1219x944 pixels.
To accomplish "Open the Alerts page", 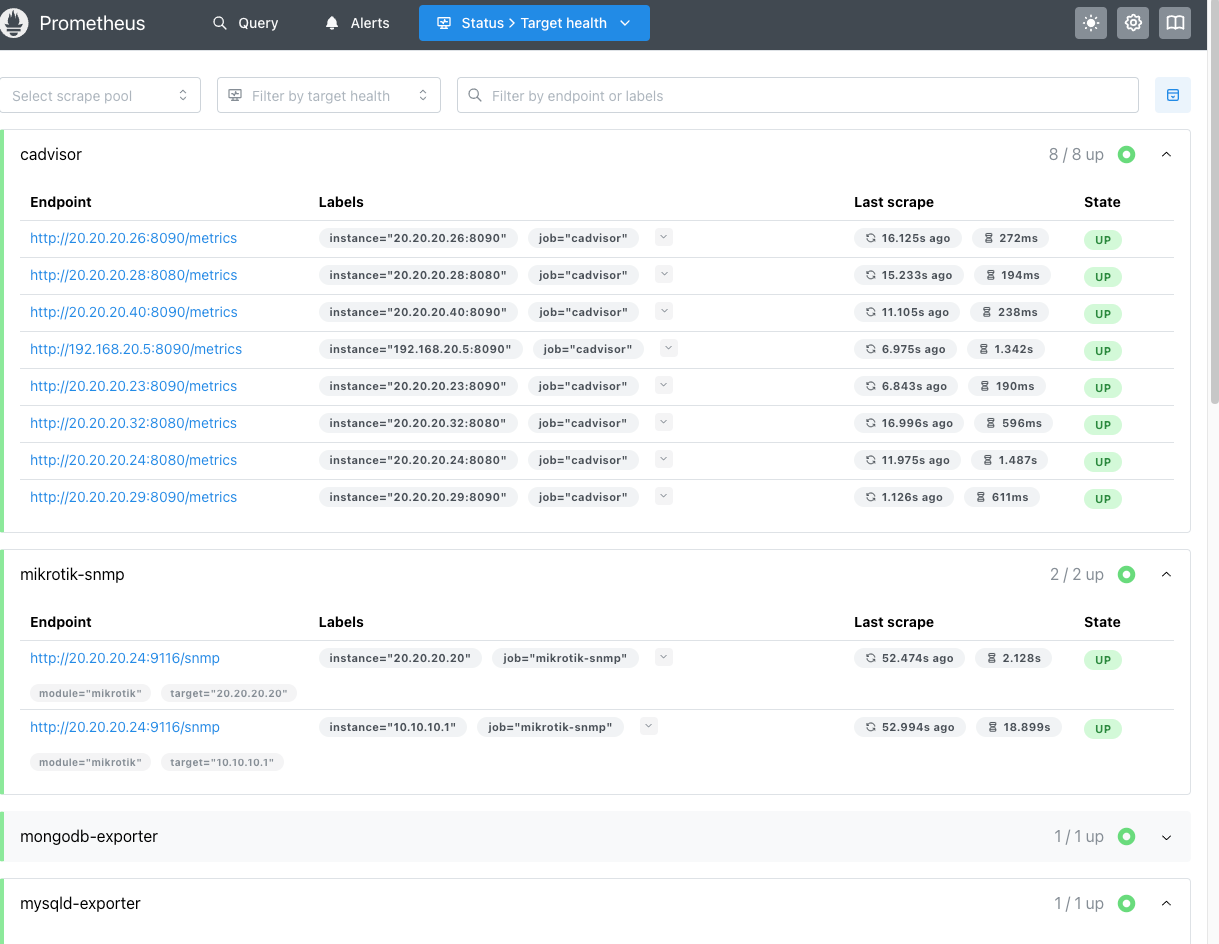I will click(357, 23).
